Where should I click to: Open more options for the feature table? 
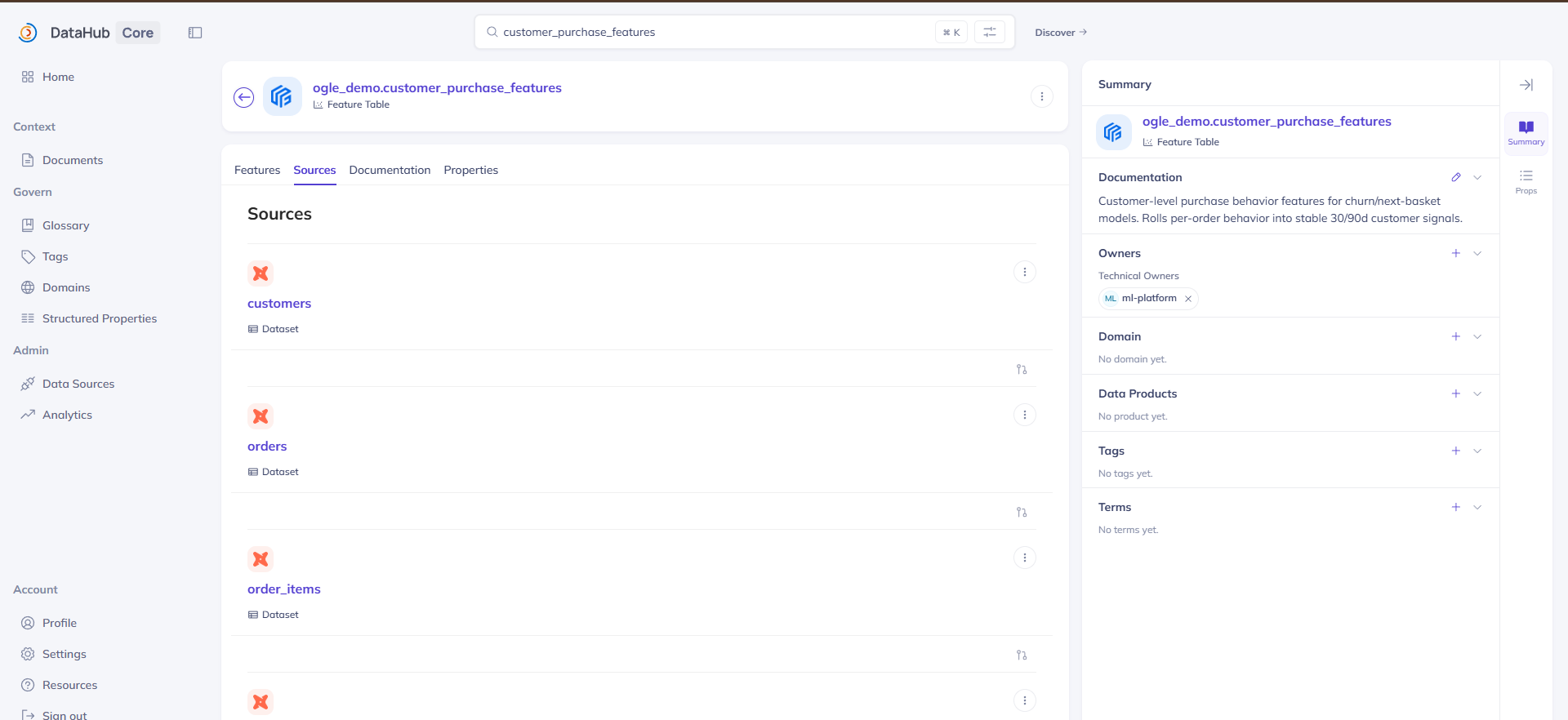pyautogui.click(x=1041, y=96)
